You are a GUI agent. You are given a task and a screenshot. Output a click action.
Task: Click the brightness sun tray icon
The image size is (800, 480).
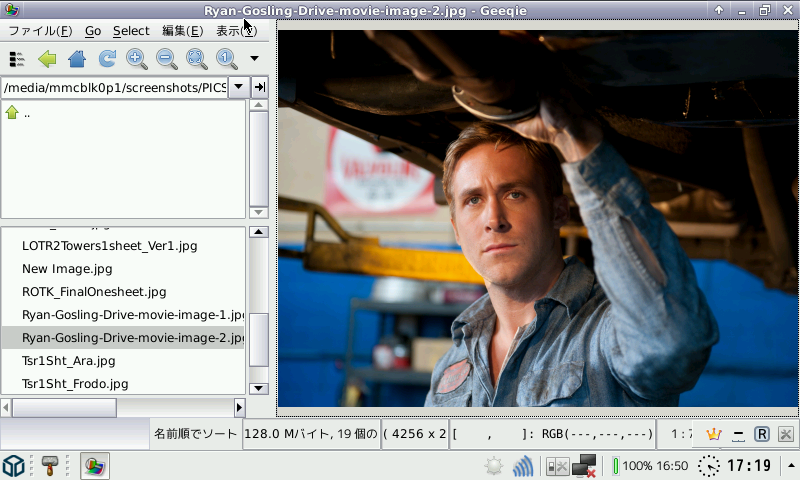coord(494,466)
